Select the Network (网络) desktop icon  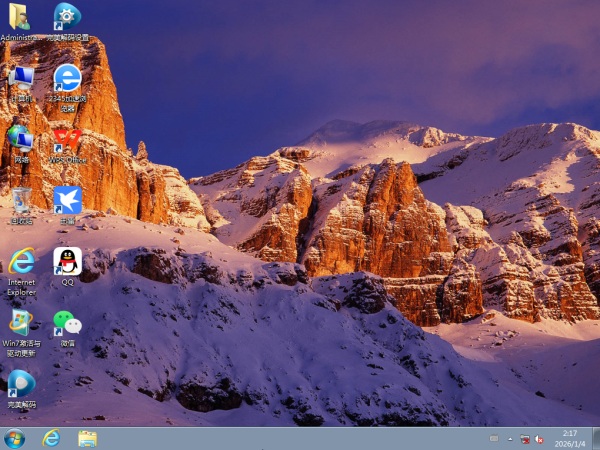[x=20, y=138]
